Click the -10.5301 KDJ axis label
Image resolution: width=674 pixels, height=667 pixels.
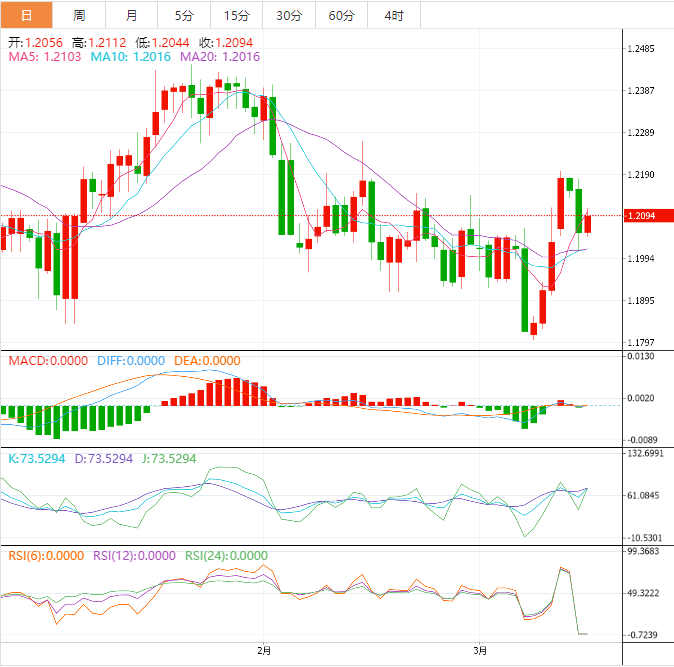coord(645,538)
